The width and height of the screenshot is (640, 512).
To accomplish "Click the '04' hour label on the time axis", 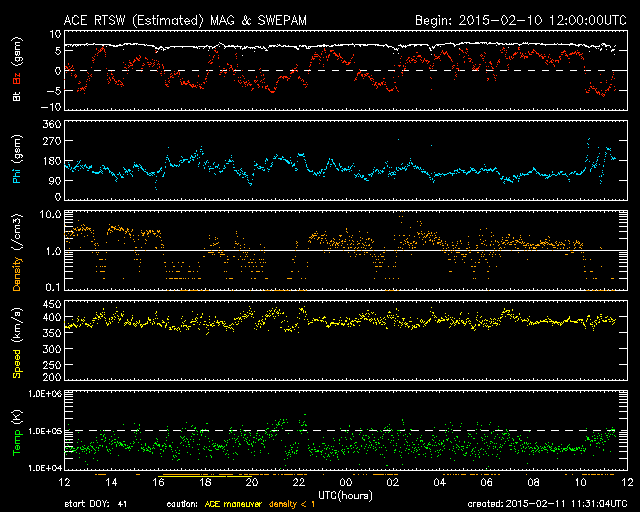I will [x=440, y=483].
